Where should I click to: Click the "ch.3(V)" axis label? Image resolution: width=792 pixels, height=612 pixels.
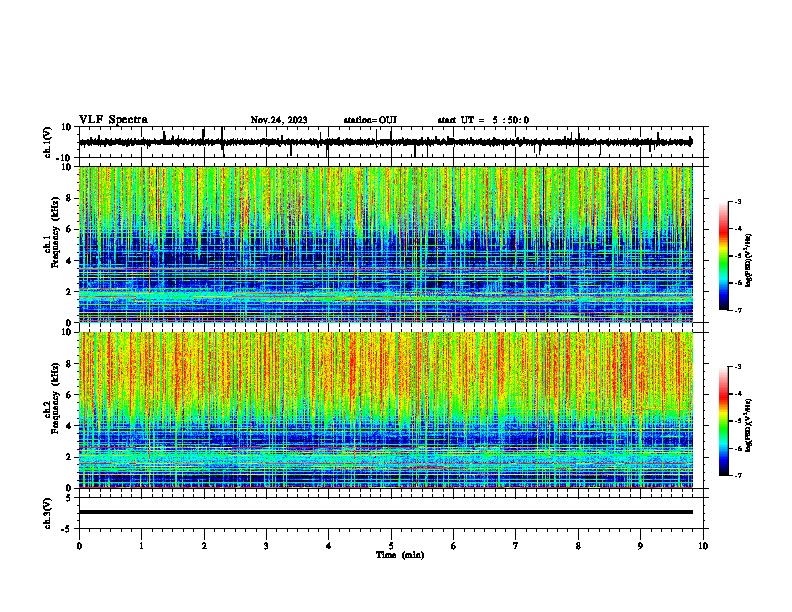[48, 514]
